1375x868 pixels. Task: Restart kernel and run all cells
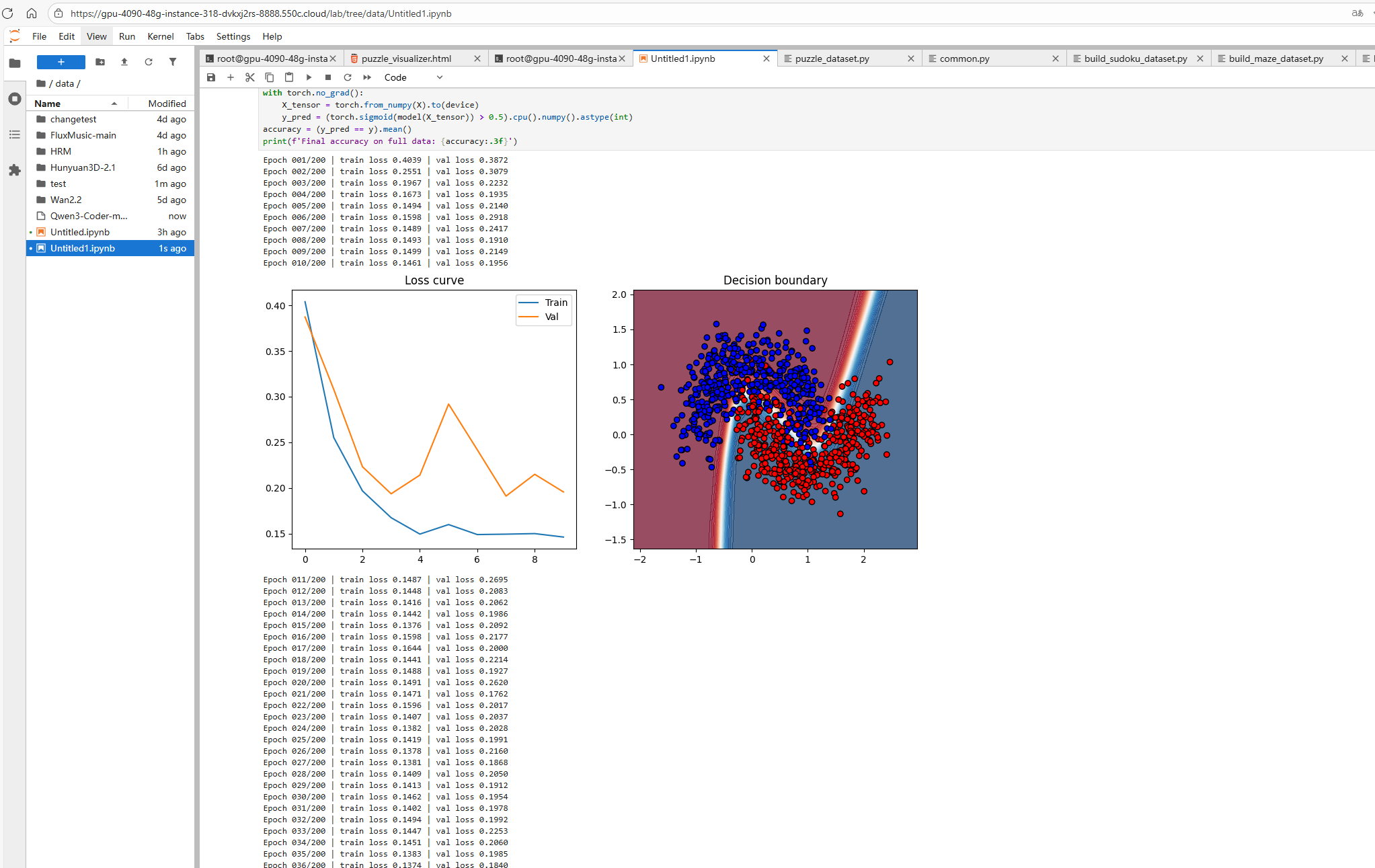click(x=367, y=77)
